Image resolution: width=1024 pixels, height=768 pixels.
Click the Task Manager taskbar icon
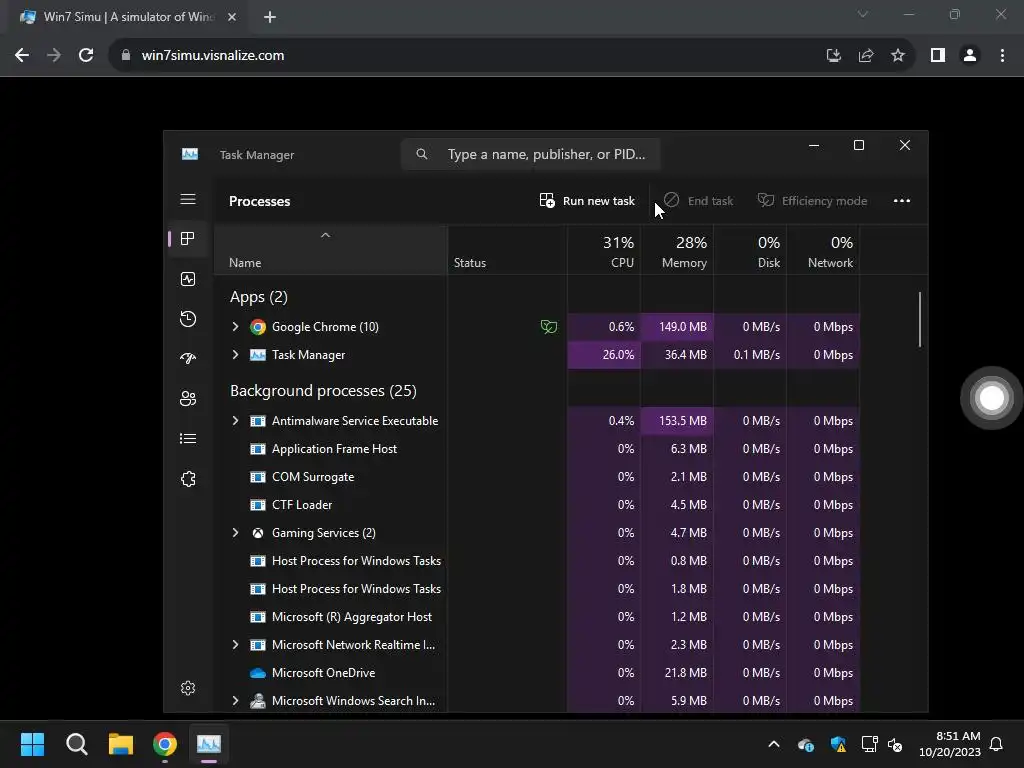(x=209, y=744)
